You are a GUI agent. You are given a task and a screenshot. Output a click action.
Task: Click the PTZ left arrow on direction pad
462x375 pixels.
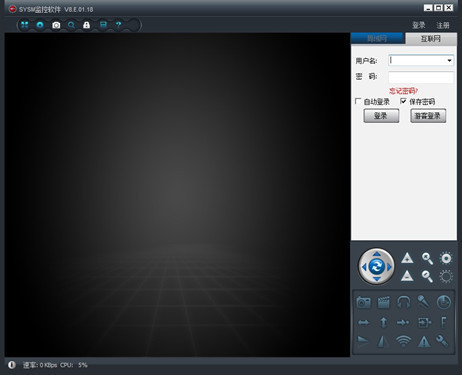click(364, 267)
